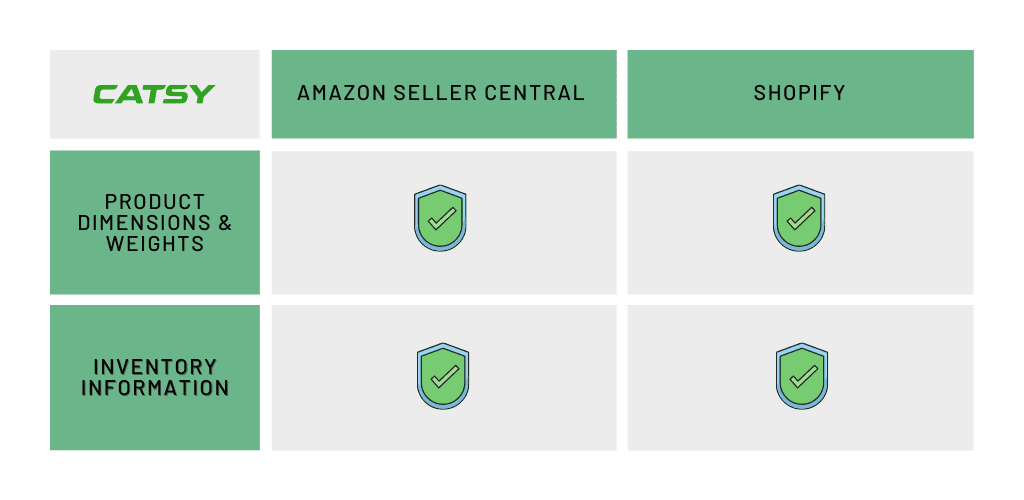The width and height of the screenshot is (1024, 500).
Task: Click the DIMENSIONS & text line
Action: point(155,223)
